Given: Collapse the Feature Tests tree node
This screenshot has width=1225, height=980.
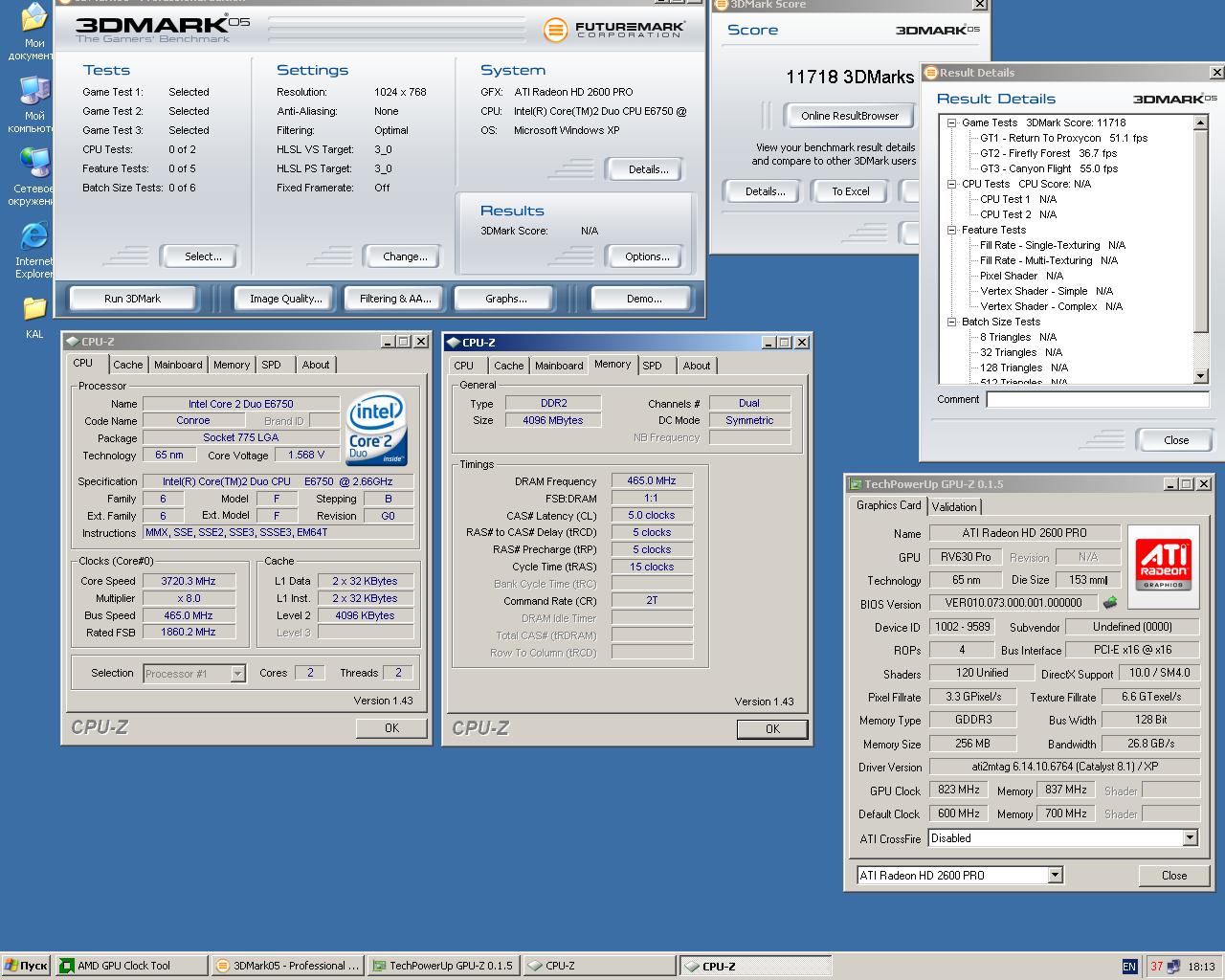Looking at the screenshot, I should tap(952, 230).
